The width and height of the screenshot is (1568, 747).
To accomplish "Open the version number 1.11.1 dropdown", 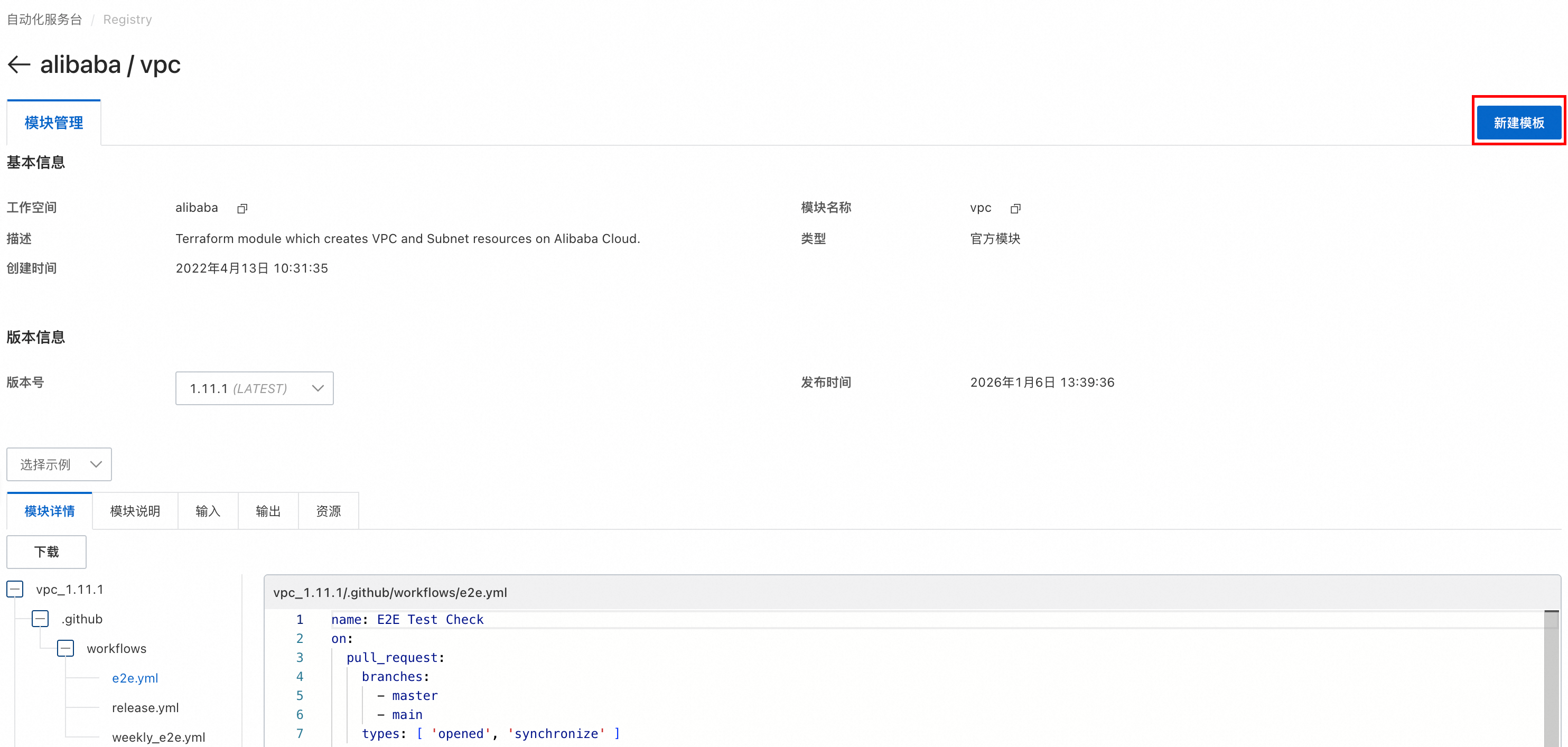I will [x=255, y=388].
